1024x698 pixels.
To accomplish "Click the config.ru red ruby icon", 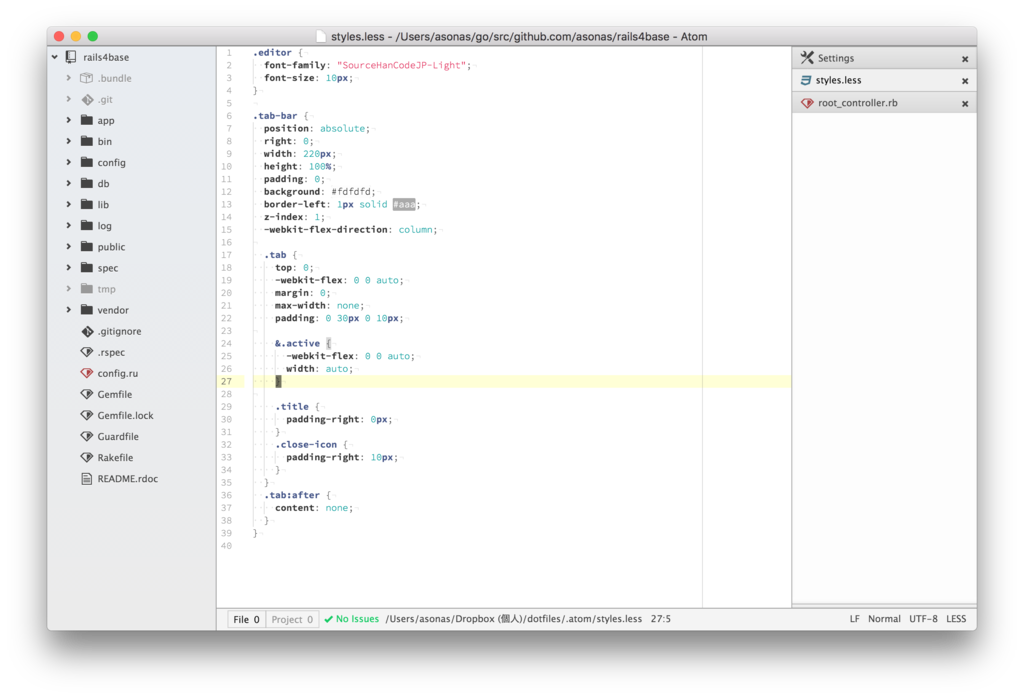I will tap(87, 373).
